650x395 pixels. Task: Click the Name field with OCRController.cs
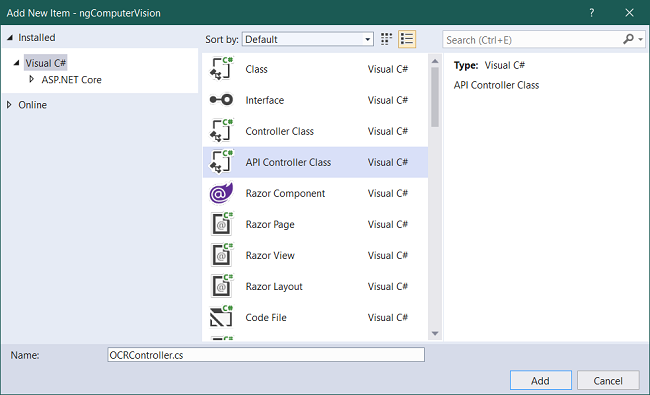click(266, 355)
